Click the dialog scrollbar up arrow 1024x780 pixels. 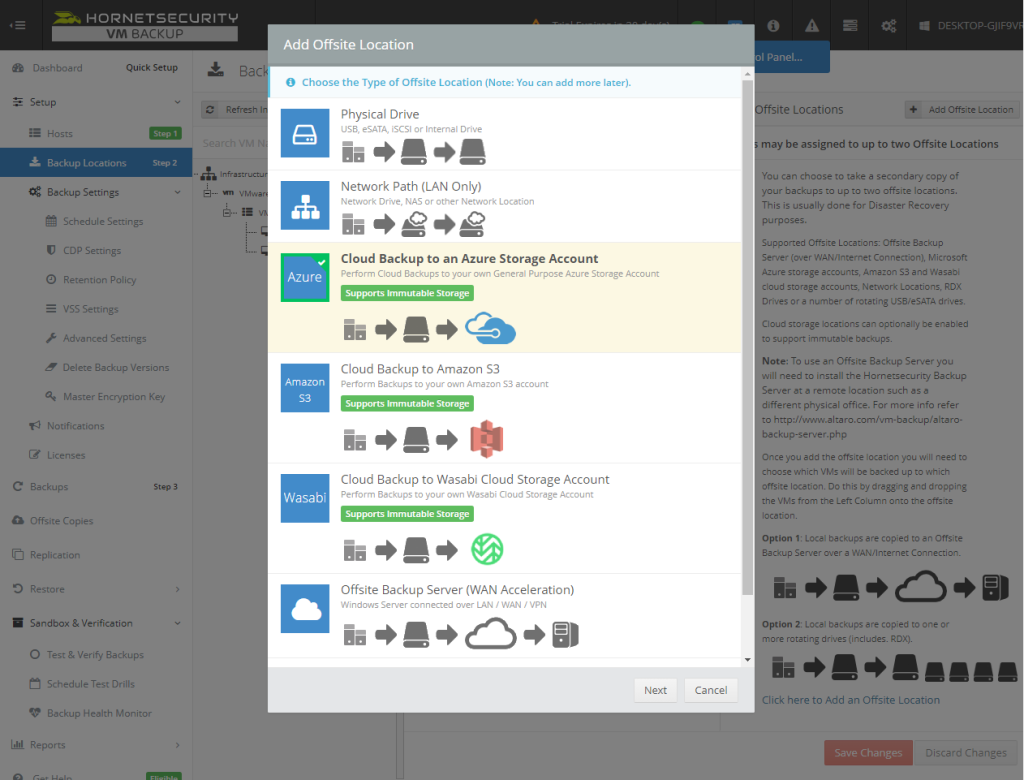[748, 74]
